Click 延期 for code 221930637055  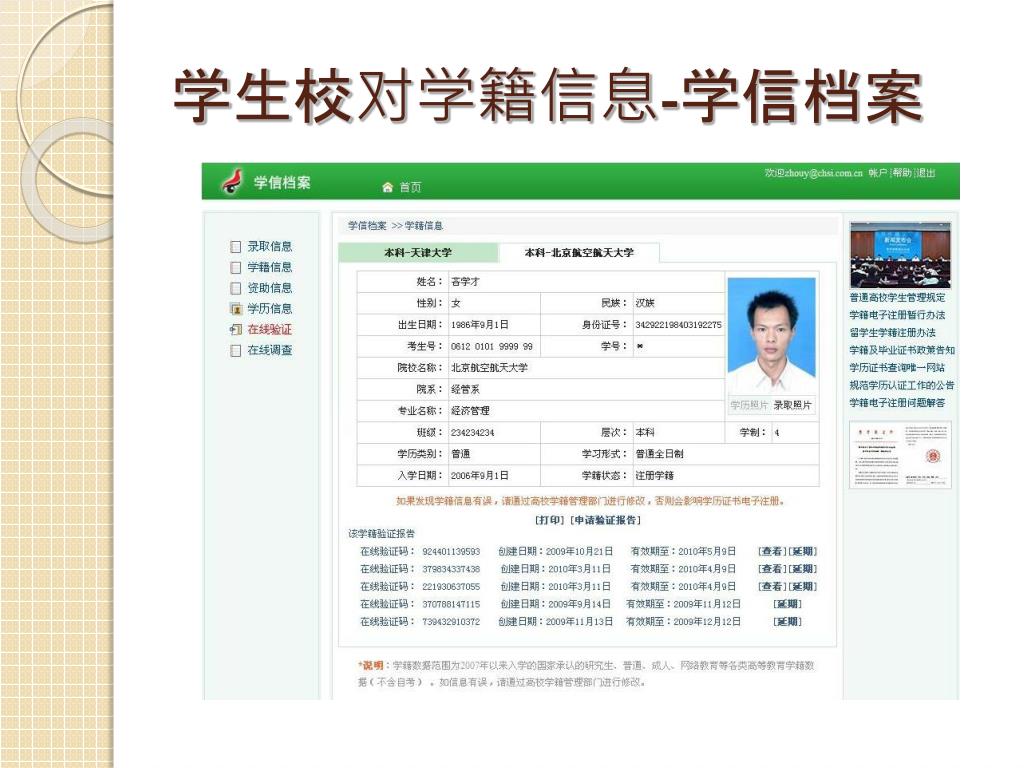(803, 586)
